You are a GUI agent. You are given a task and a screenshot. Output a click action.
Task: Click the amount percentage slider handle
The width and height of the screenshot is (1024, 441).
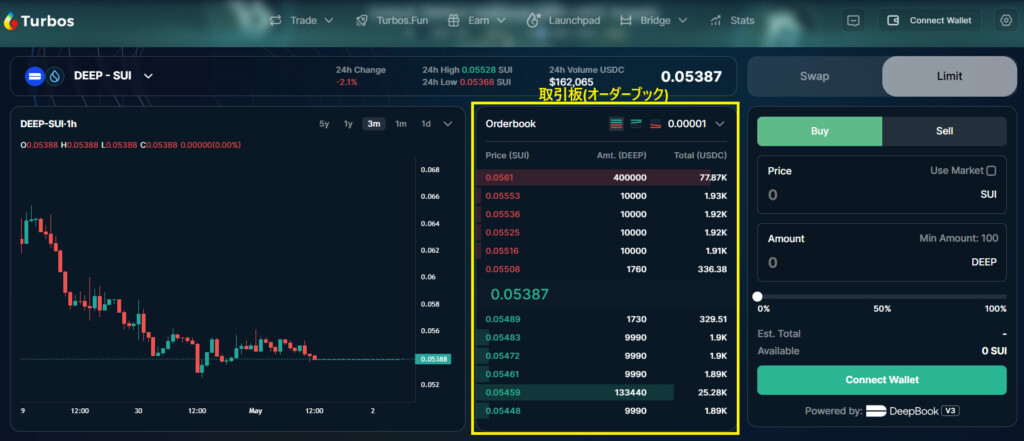tap(758, 296)
